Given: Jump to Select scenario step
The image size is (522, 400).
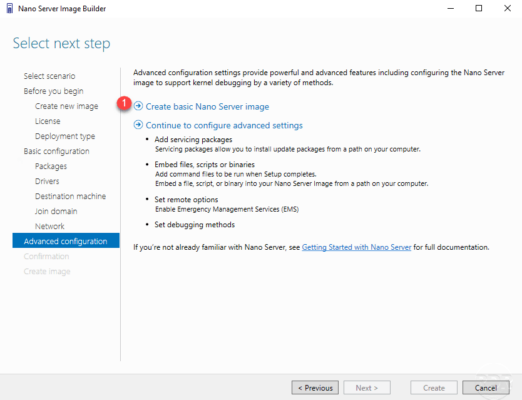Looking at the screenshot, I should [x=49, y=76].
